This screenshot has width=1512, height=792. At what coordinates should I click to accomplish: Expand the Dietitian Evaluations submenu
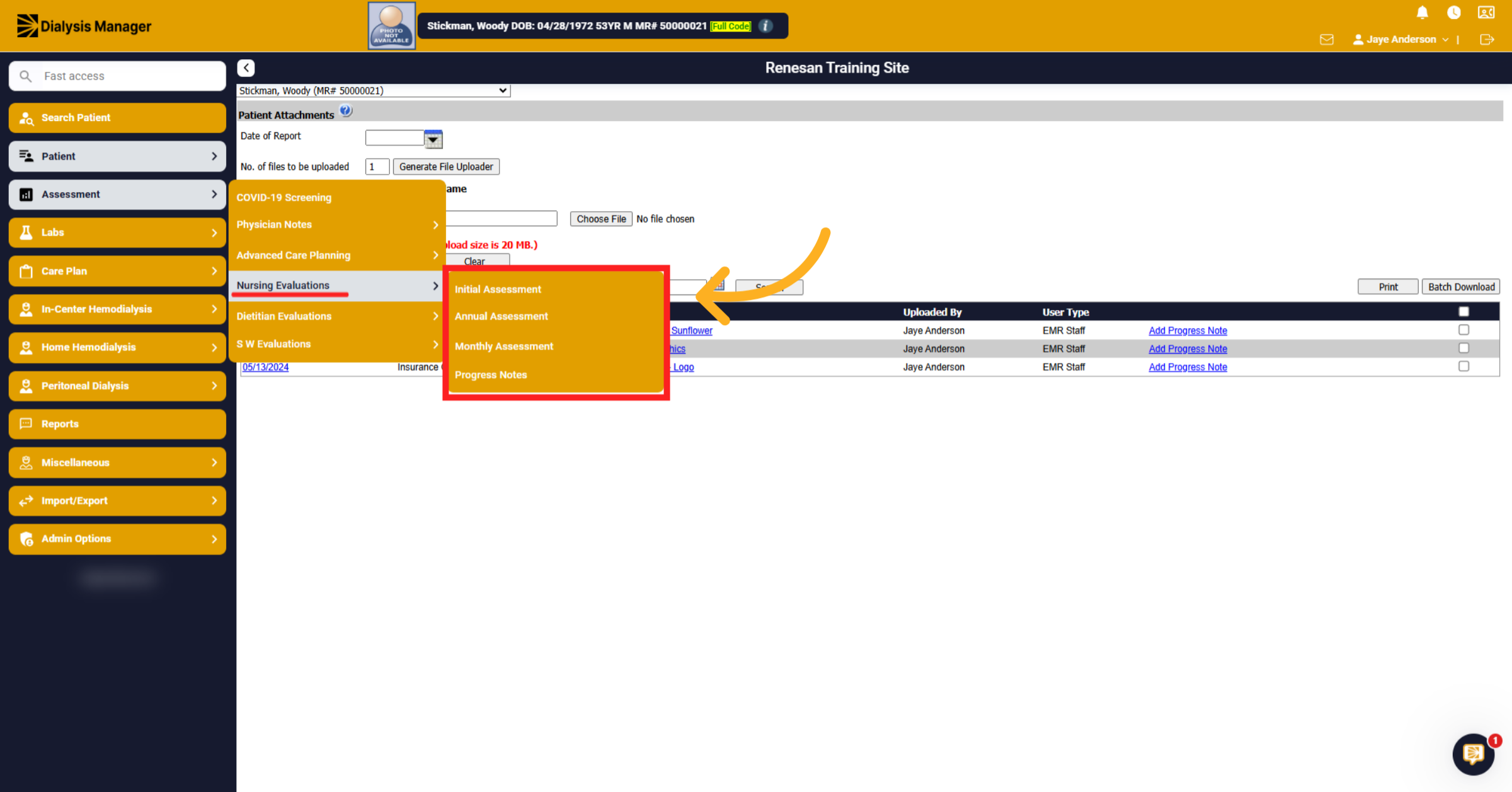click(x=337, y=316)
